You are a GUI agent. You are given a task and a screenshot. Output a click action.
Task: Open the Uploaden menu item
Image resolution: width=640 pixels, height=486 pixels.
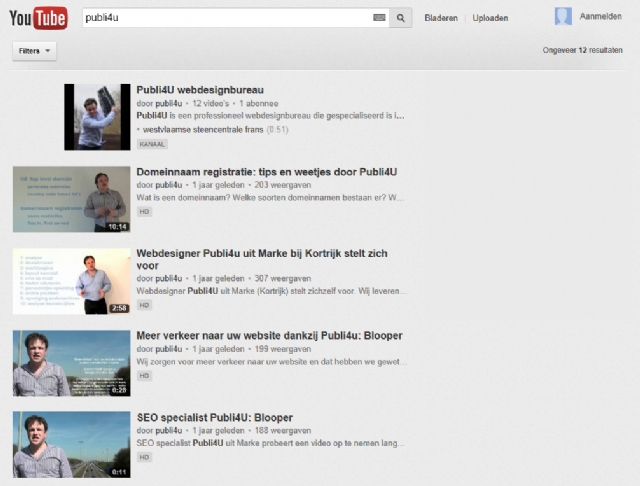click(x=490, y=18)
